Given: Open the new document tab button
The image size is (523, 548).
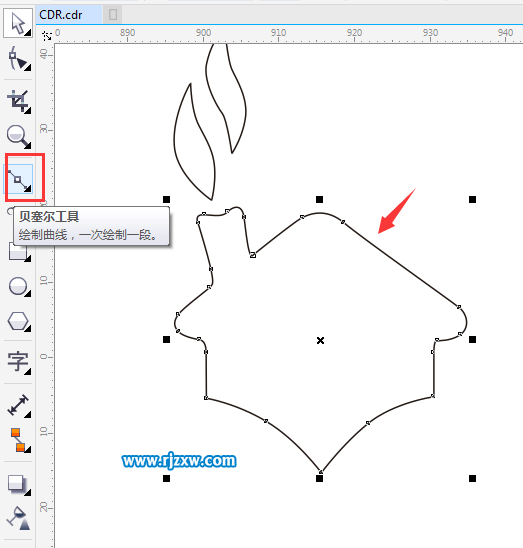Looking at the screenshot, I should click(113, 15).
